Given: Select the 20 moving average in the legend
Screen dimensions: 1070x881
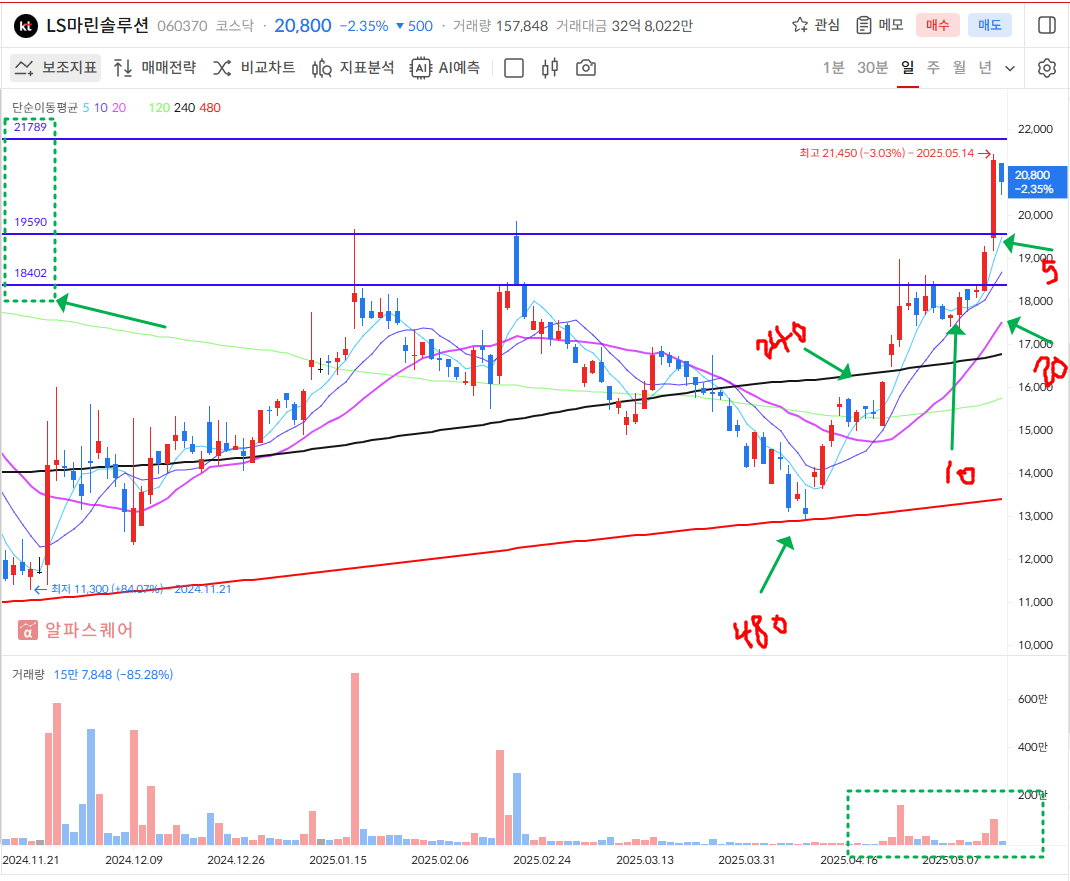Looking at the screenshot, I should click(x=119, y=107).
